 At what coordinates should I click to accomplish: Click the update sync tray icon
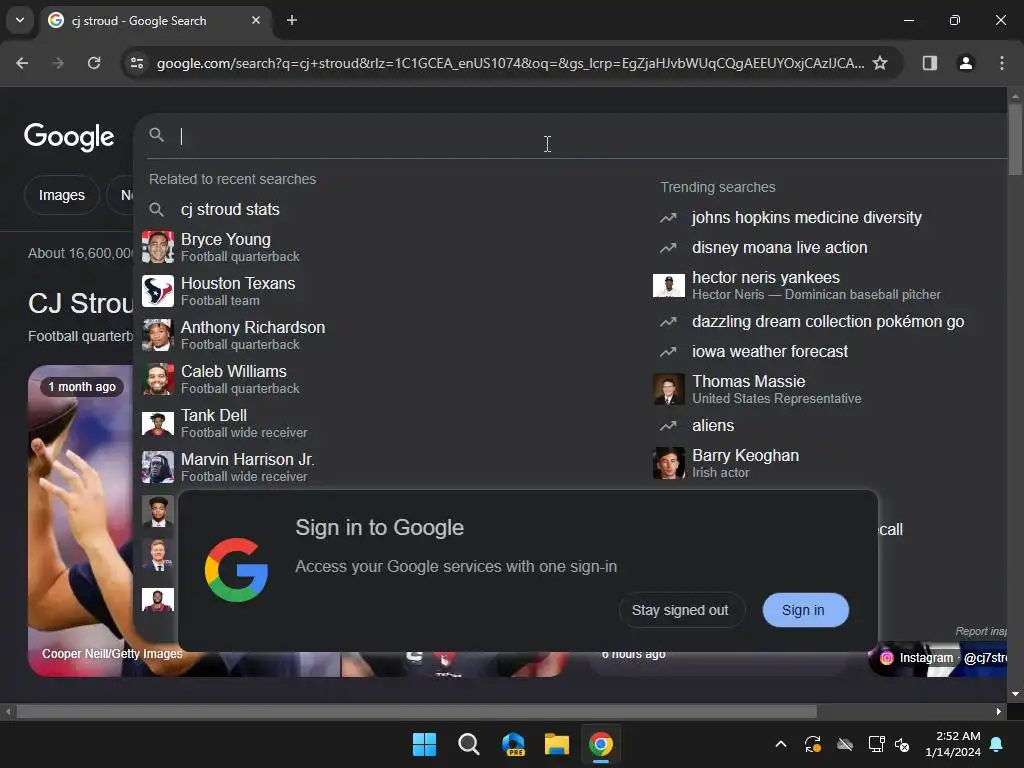[812, 744]
